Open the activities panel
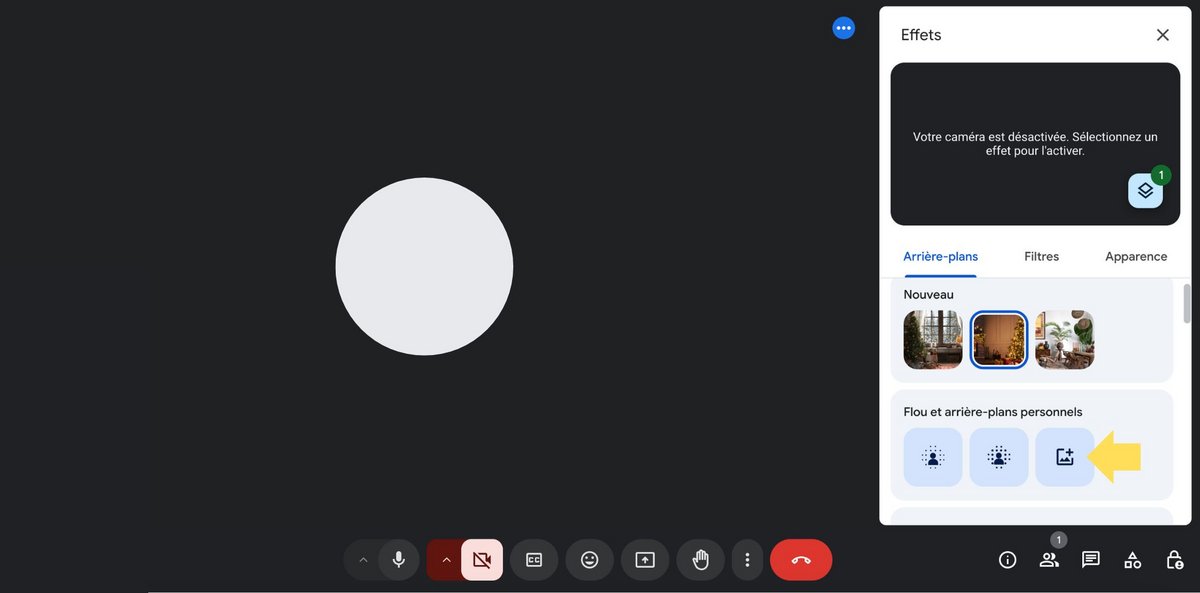 tap(1133, 560)
